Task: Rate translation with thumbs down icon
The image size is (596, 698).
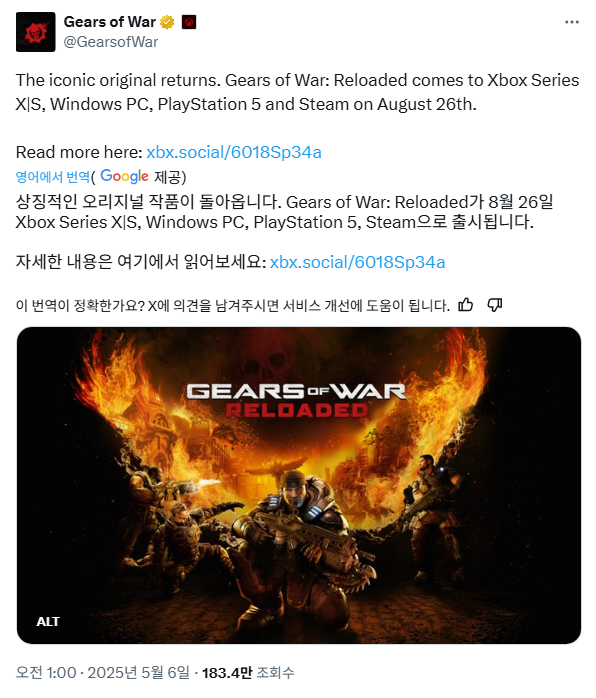Action: click(495, 305)
